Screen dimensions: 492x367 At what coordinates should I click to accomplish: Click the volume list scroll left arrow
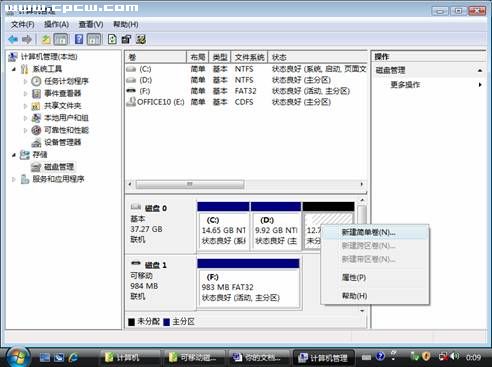click(x=130, y=184)
